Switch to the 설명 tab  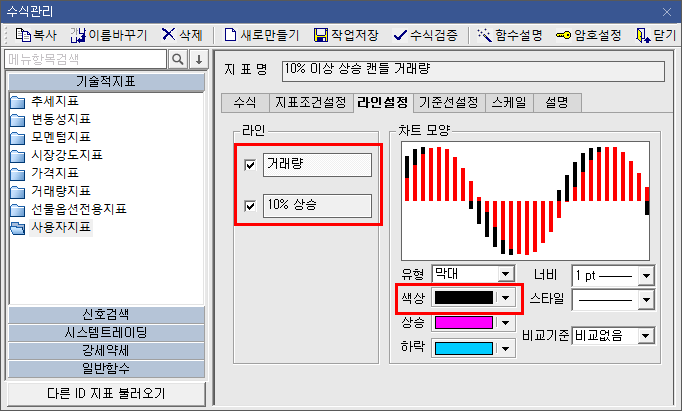(557, 103)
